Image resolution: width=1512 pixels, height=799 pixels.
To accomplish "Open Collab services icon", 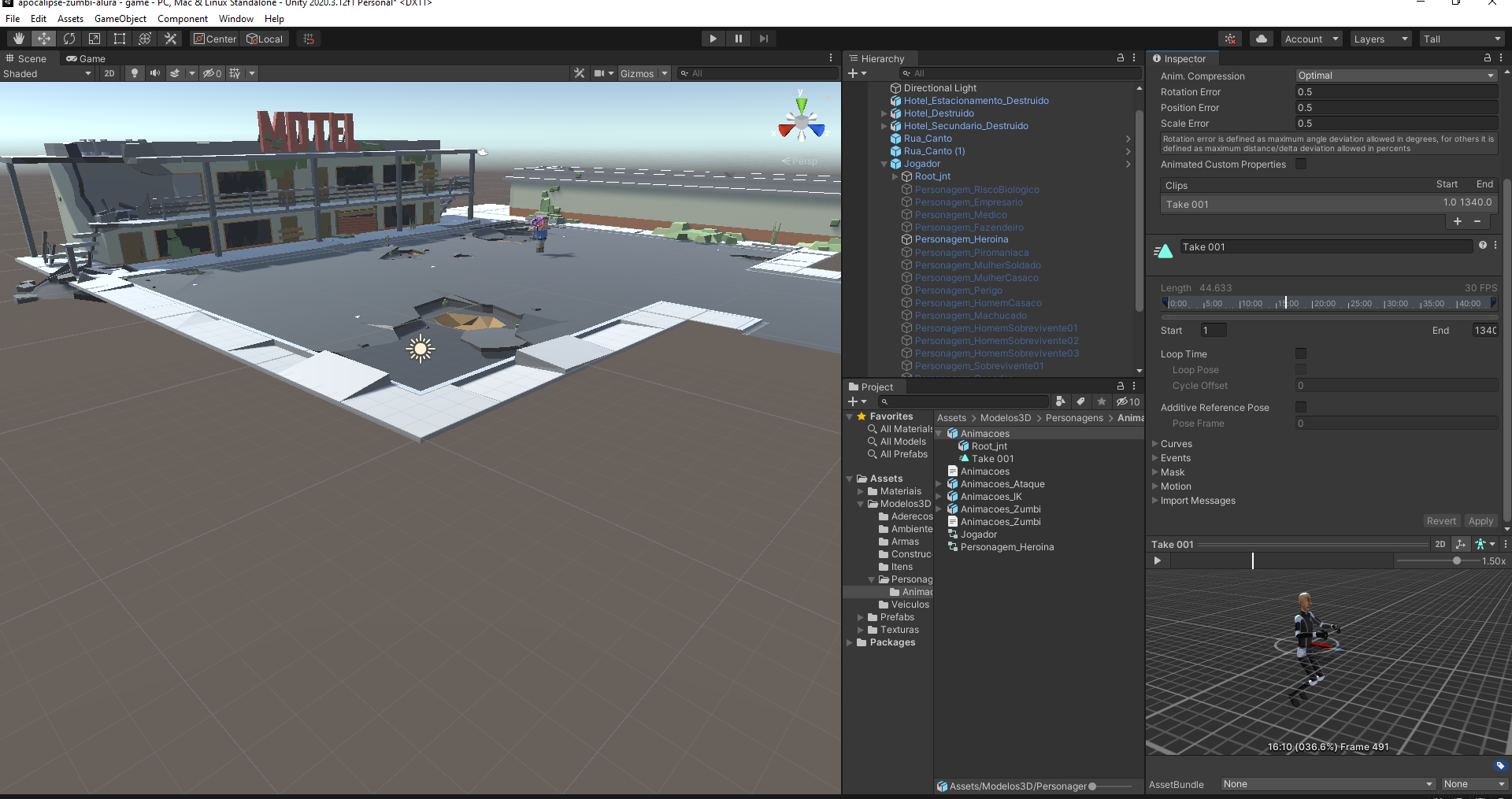I will point(1230,39).
